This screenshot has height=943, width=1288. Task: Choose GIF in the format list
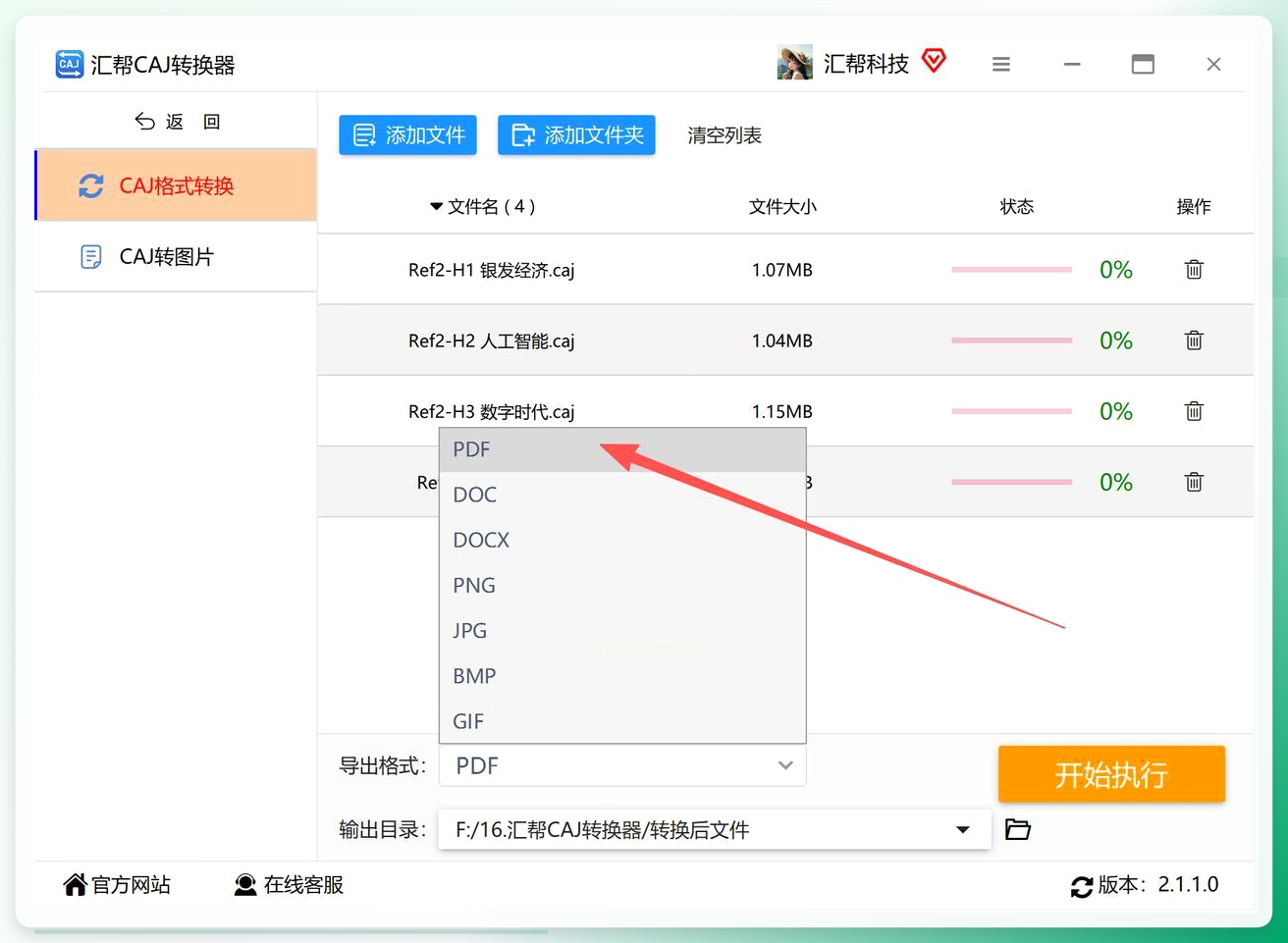(622, 721)
